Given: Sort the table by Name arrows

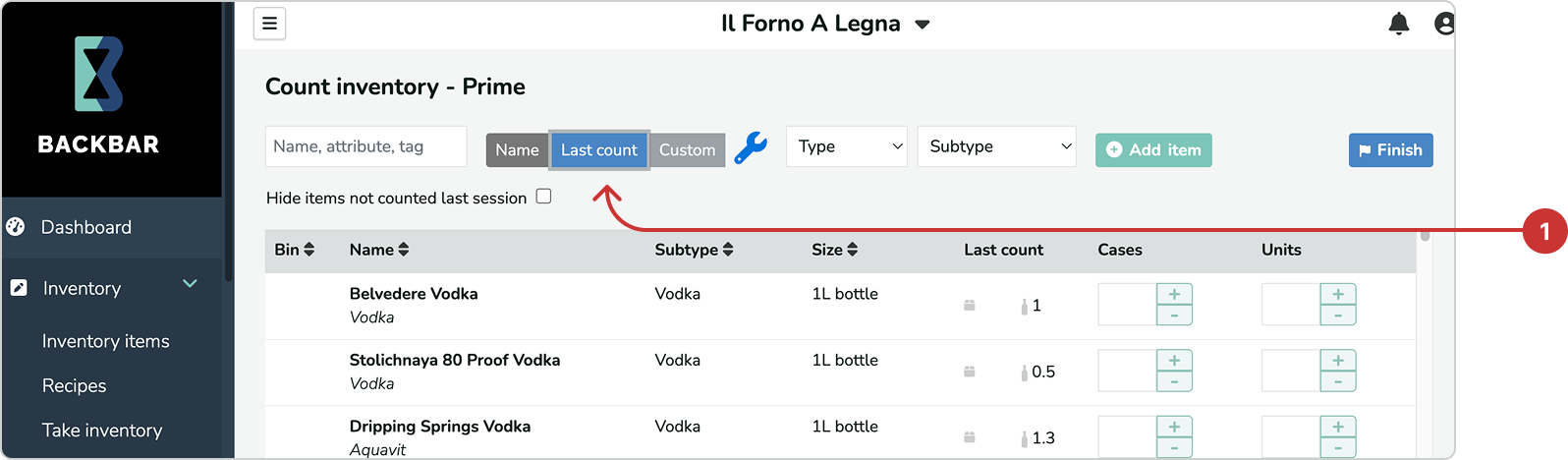Looking at the screenshot, I should tap(403, 250).
